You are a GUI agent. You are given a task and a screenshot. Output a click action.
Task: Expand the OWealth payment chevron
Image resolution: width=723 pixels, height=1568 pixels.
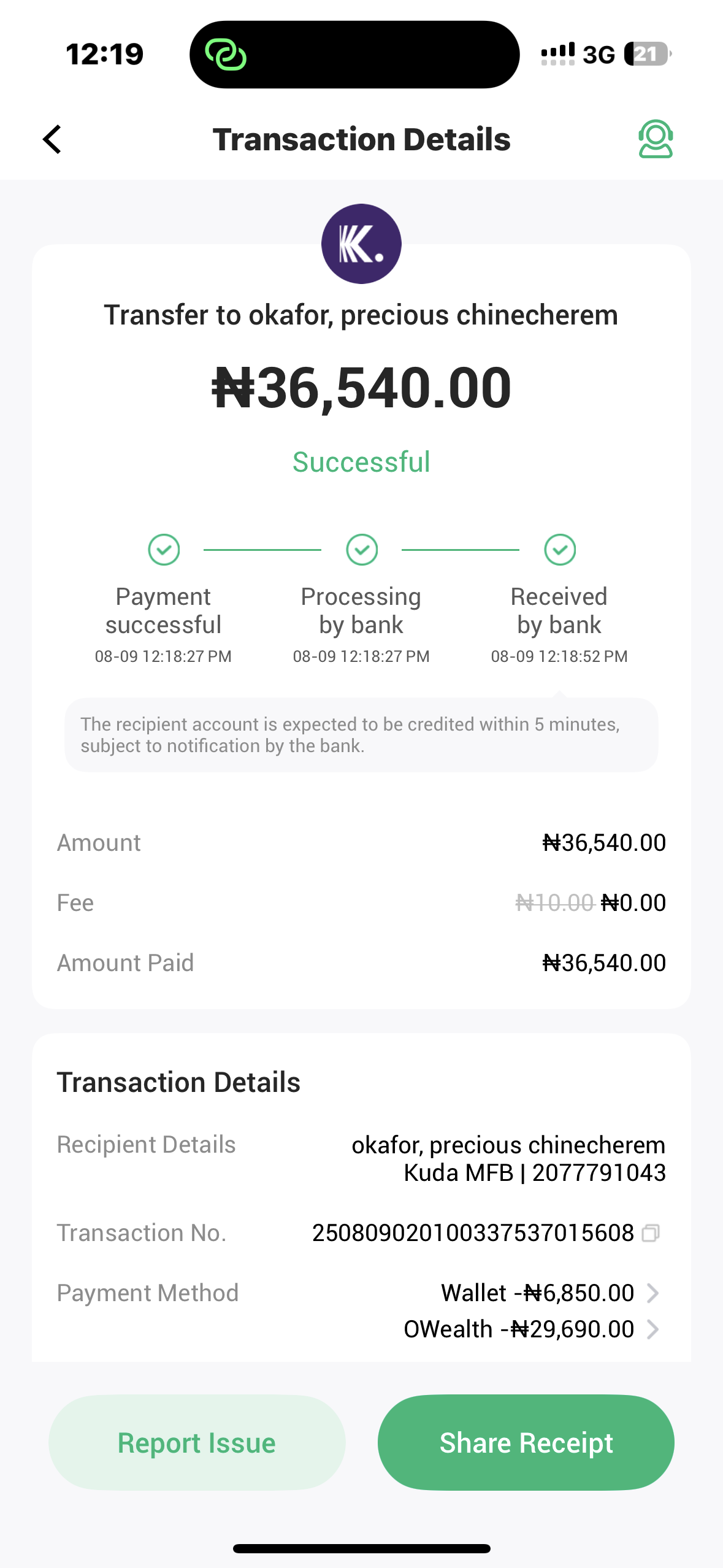tap(653, 1329)
